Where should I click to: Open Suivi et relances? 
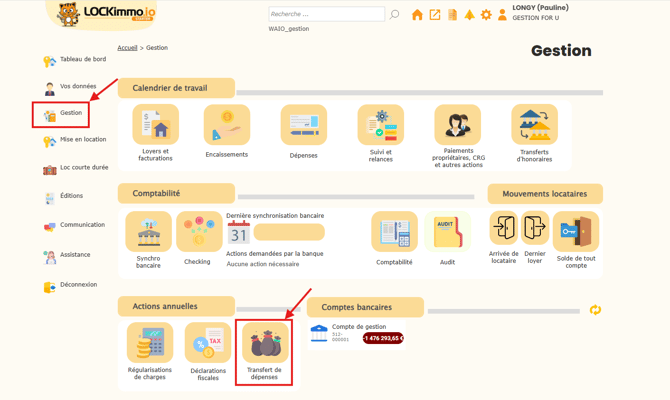(380, 127)
